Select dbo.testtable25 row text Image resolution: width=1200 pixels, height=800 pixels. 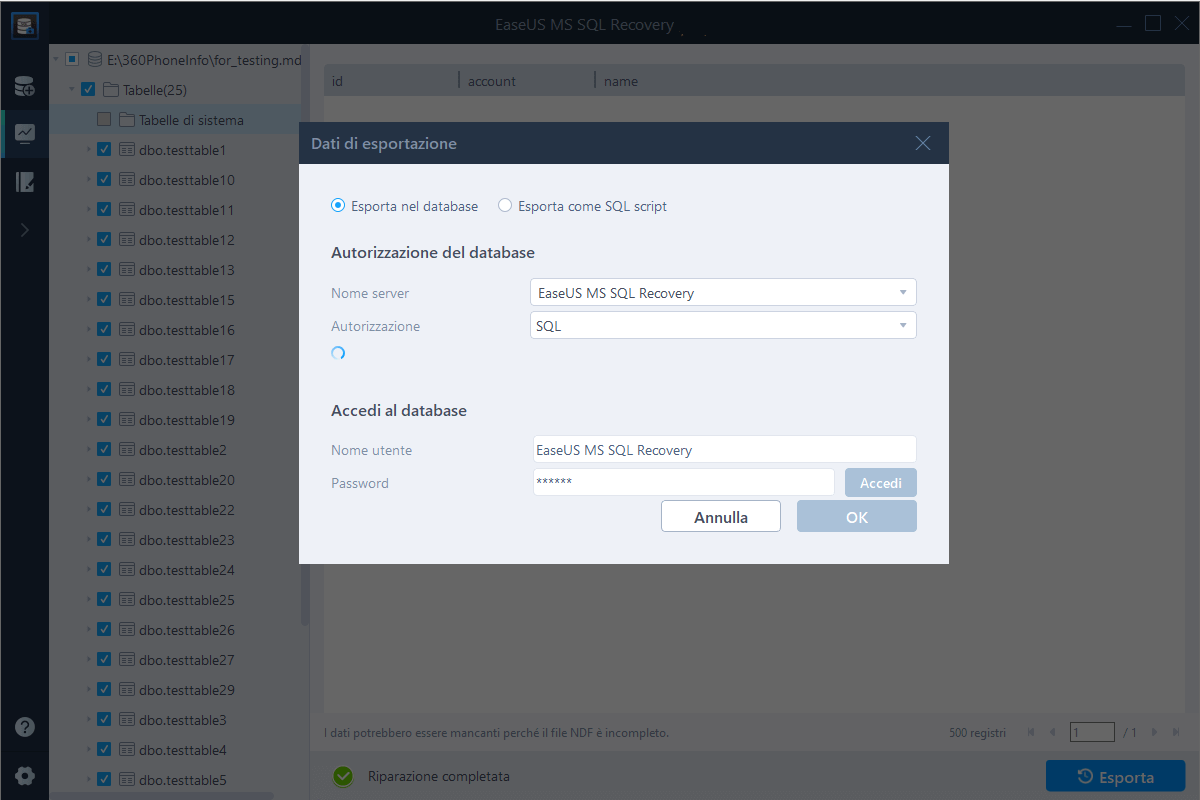[187, 600]
